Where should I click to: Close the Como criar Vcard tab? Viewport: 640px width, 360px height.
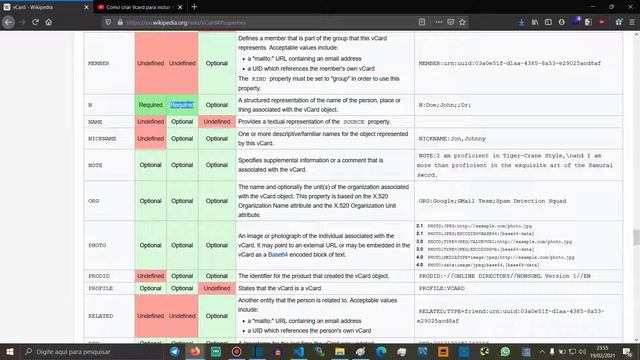tap(180, 7)
